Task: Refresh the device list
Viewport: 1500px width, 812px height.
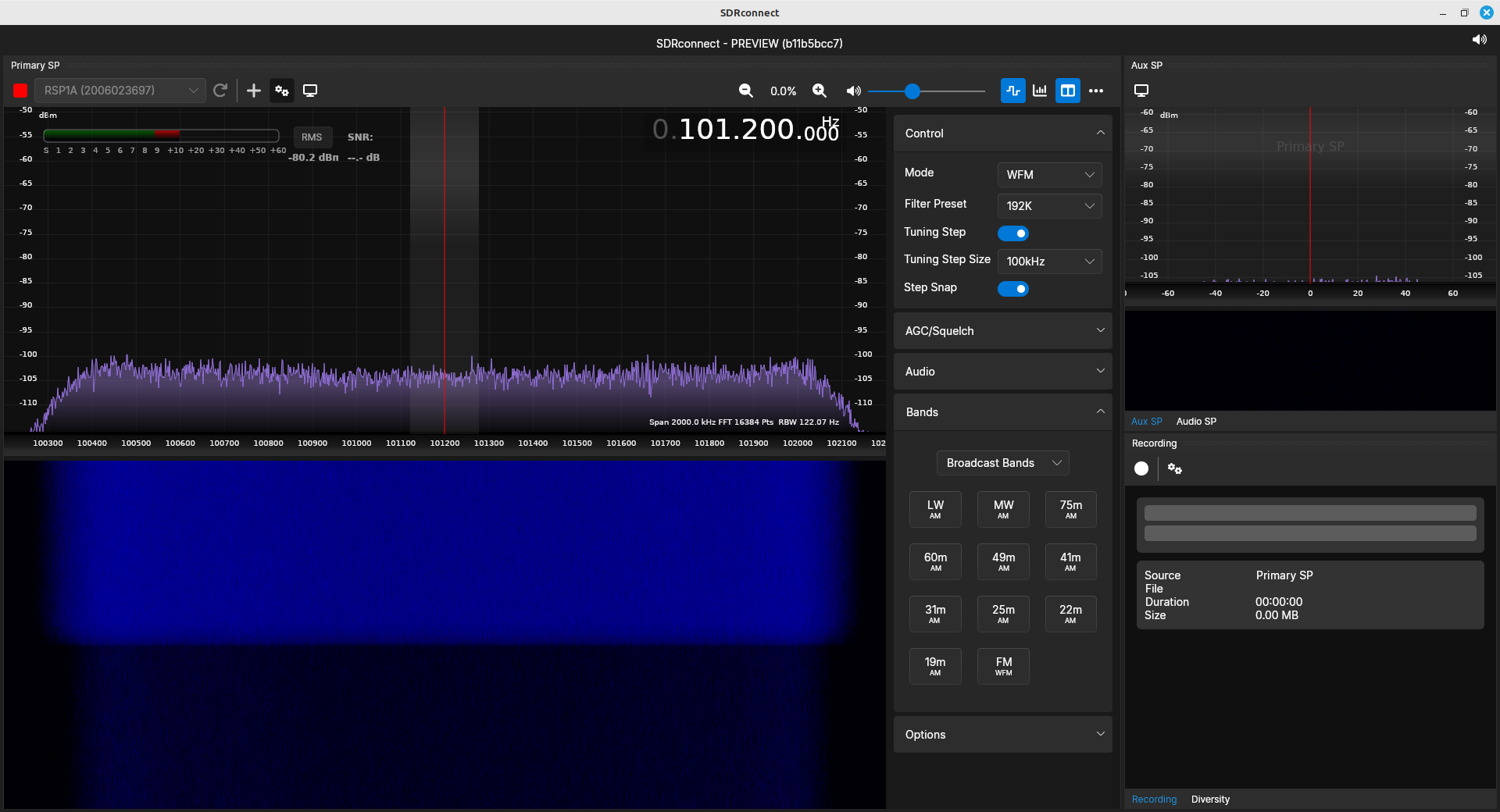Action: (220, 91)
